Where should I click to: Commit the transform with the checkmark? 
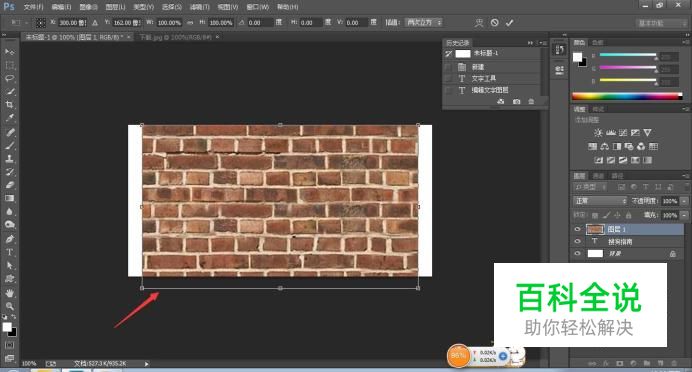tap(509, 23)
